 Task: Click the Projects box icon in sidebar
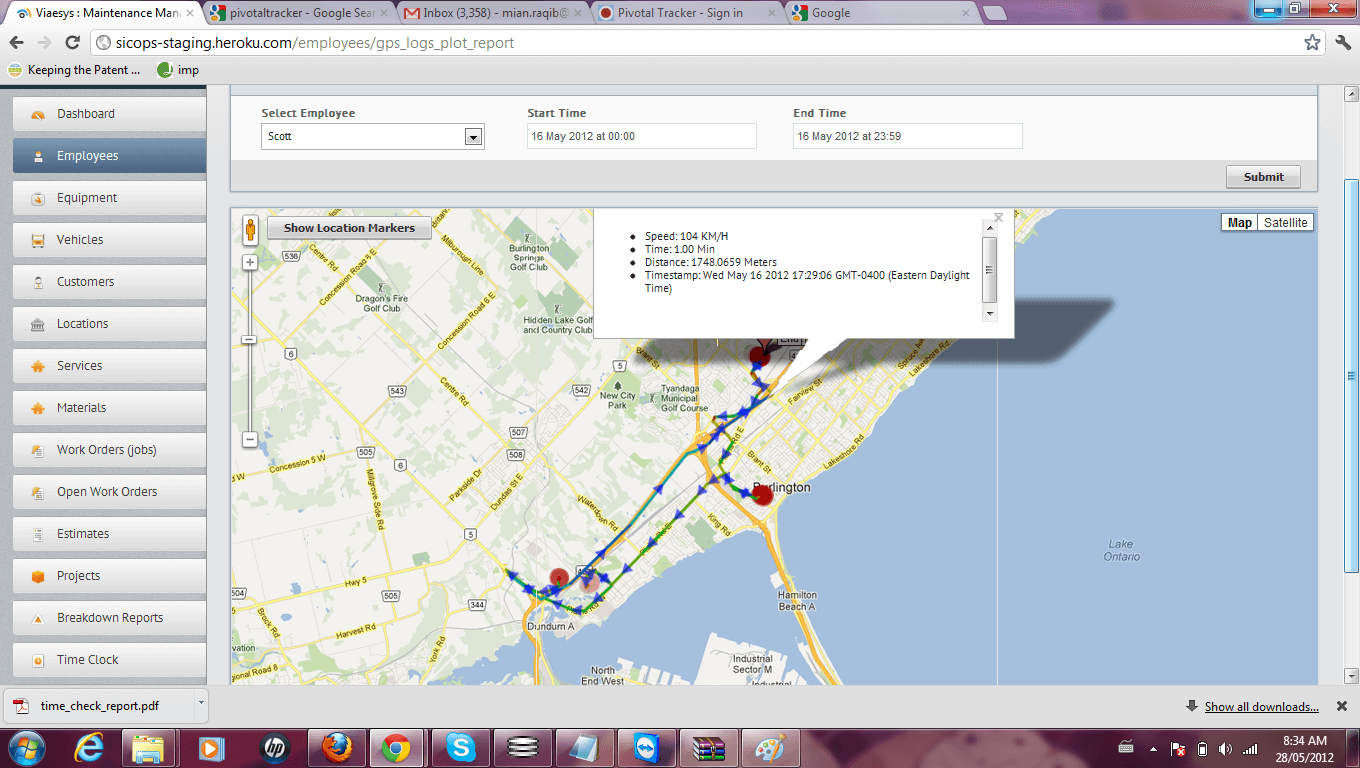tap(38, 576)
